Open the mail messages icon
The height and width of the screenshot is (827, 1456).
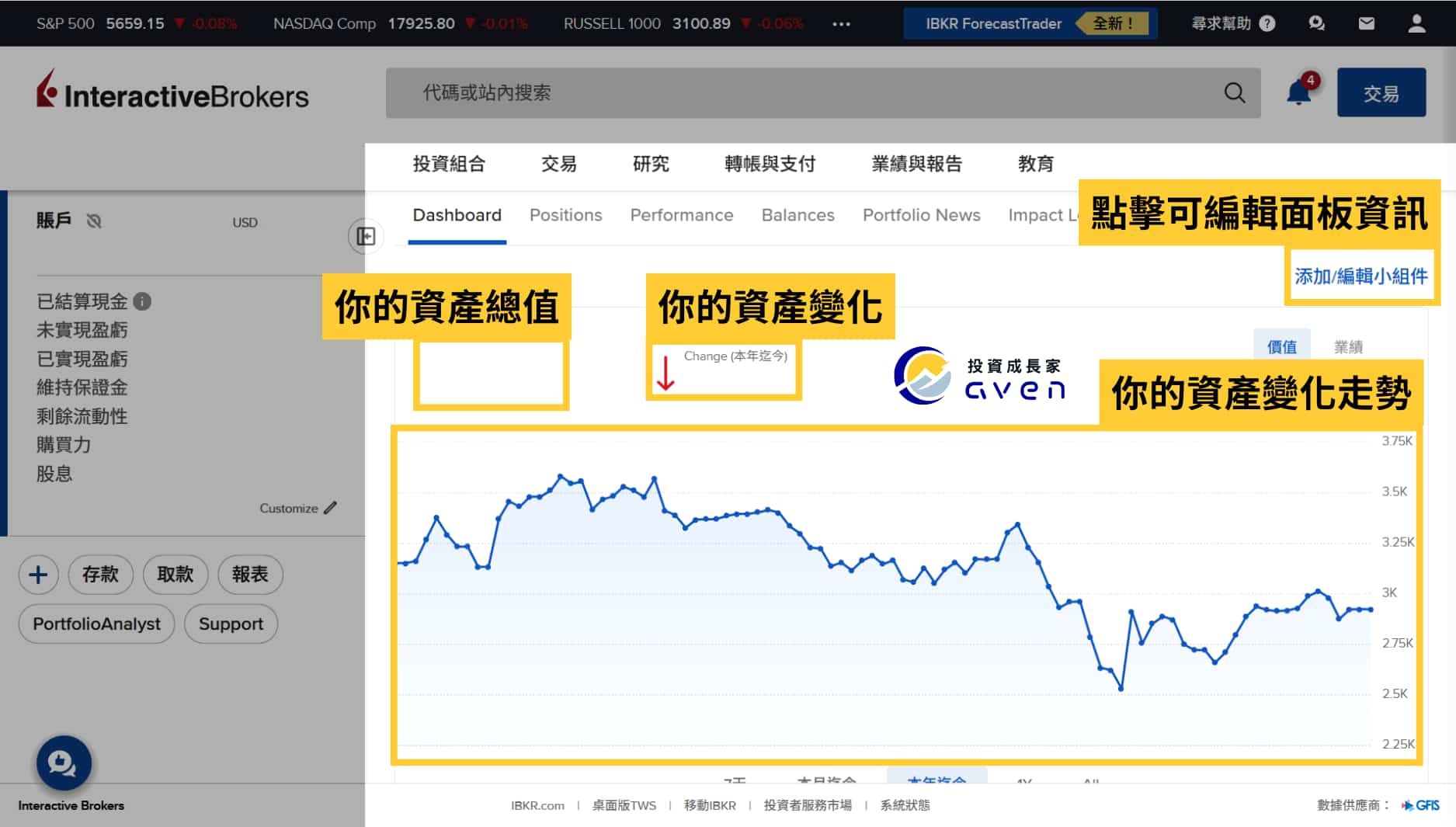click(x=1367, y=23)
